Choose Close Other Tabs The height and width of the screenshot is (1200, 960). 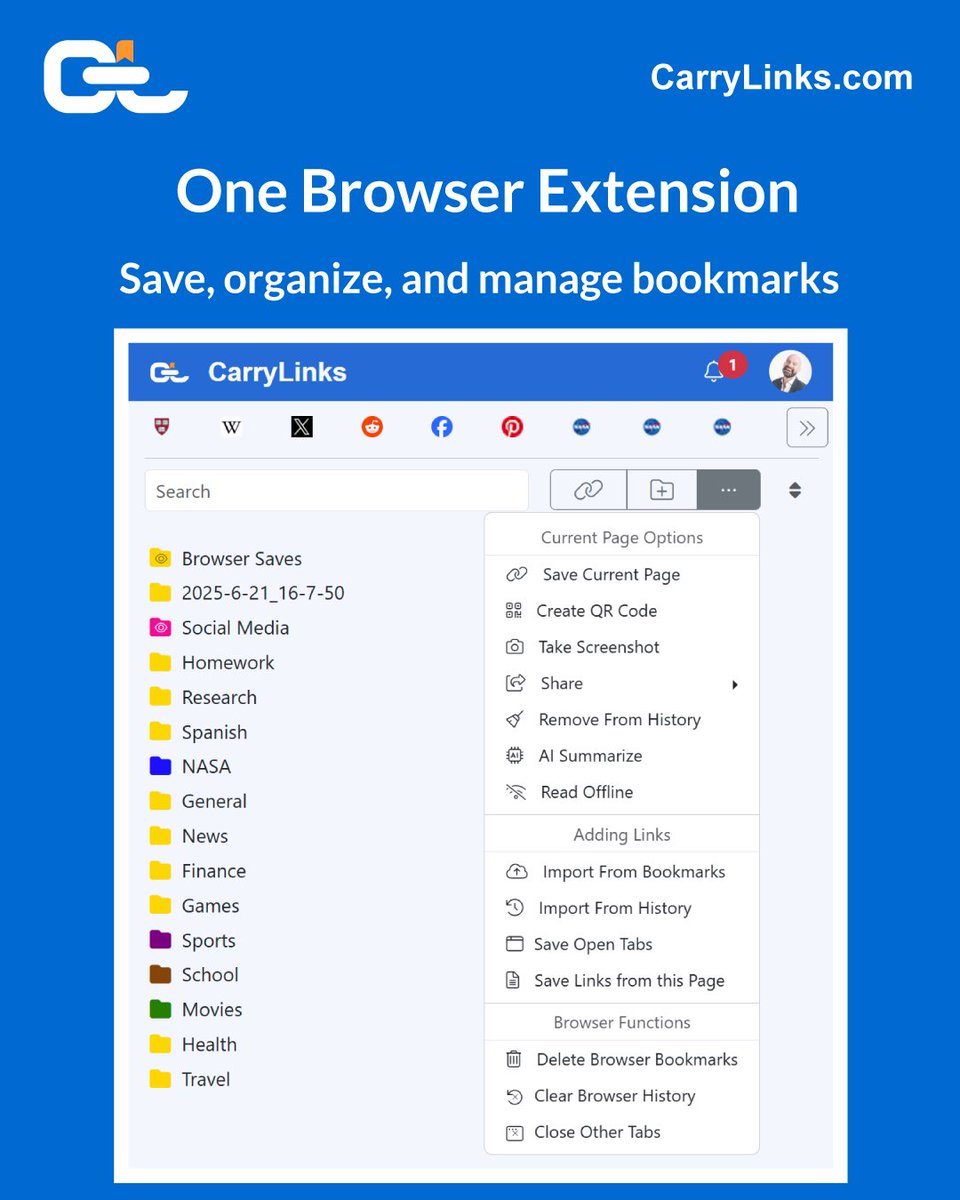[x=622, y=1132]
